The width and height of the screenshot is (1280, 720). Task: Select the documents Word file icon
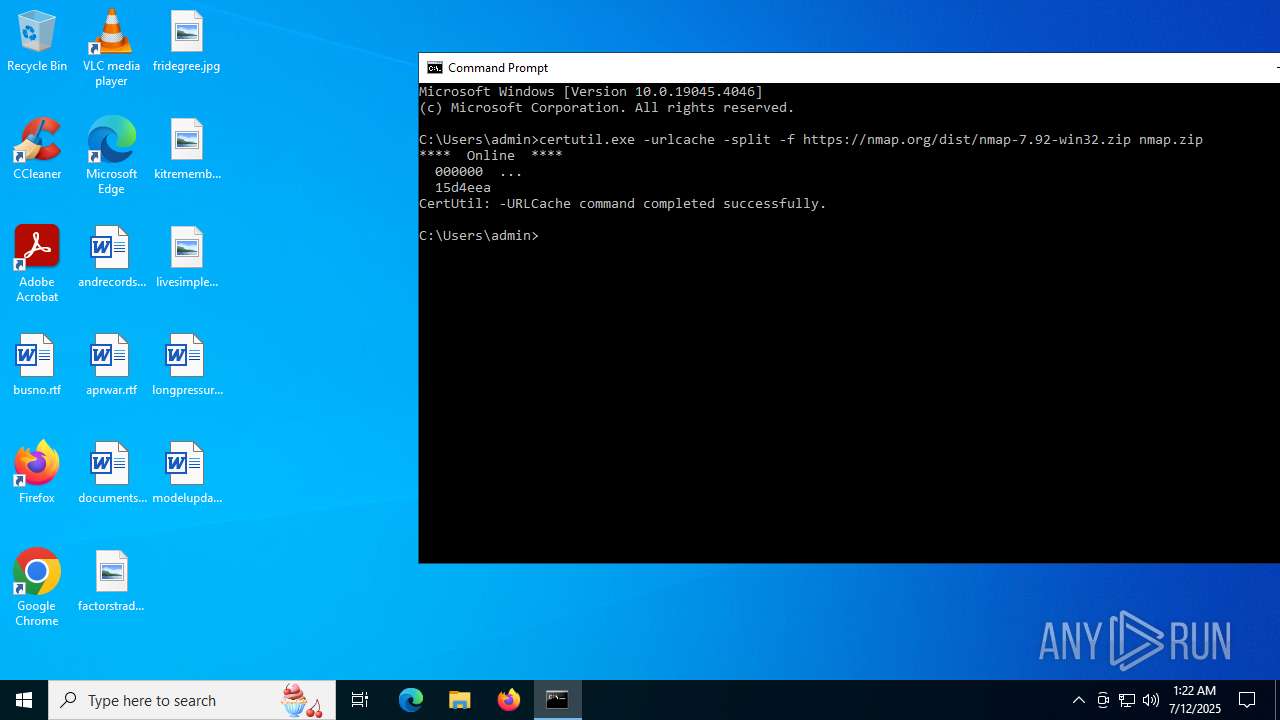[111, 474]
